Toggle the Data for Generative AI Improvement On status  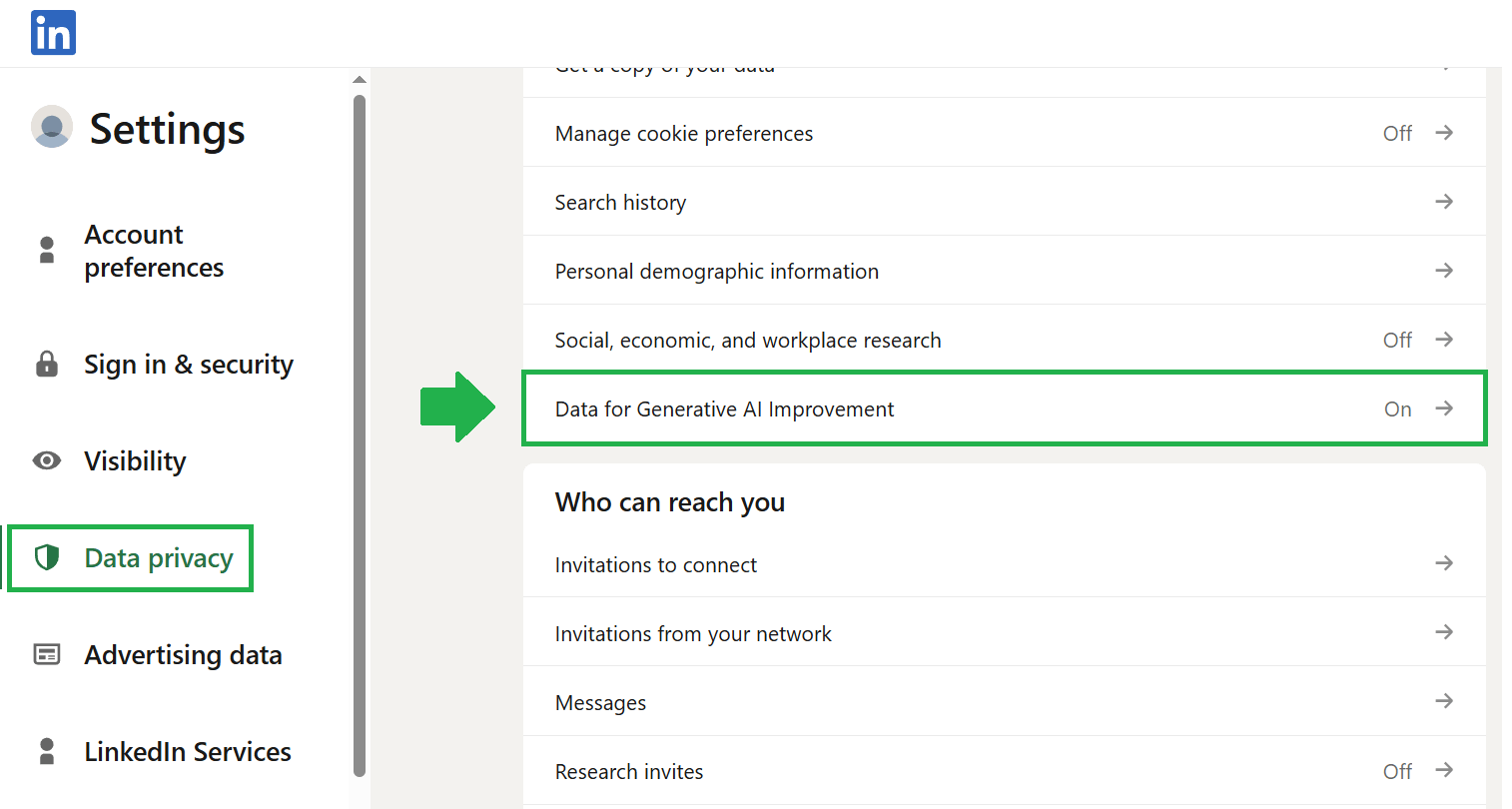point(1397,409)
